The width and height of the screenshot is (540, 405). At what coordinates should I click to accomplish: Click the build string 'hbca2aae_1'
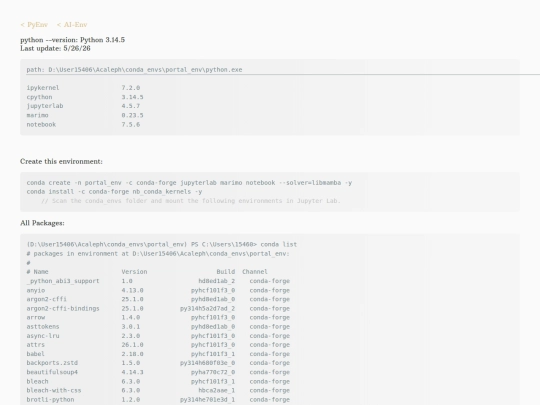pyautogui.click(x=217, y=391)
